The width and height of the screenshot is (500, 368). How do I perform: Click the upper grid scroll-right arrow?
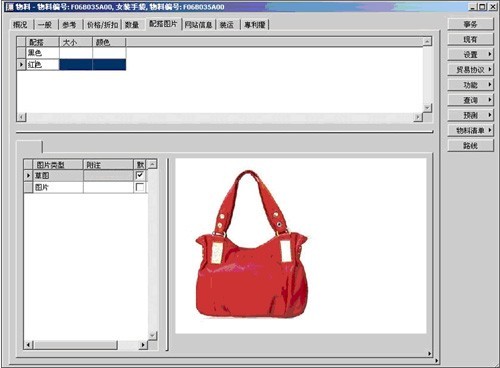coord(418,117)
